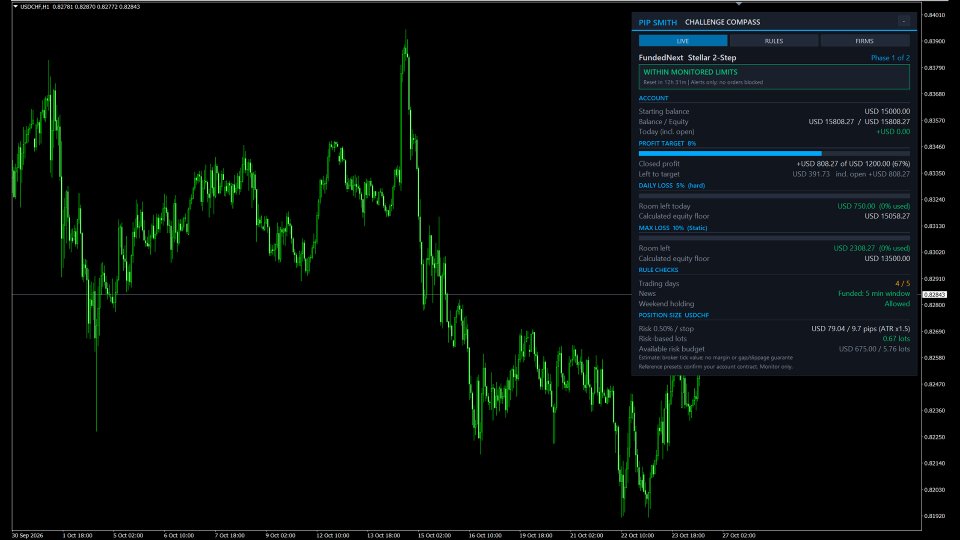Click the Max Loss usage bar
The height and width of the screenshot is (540, 960).
(x=774, y=238)
